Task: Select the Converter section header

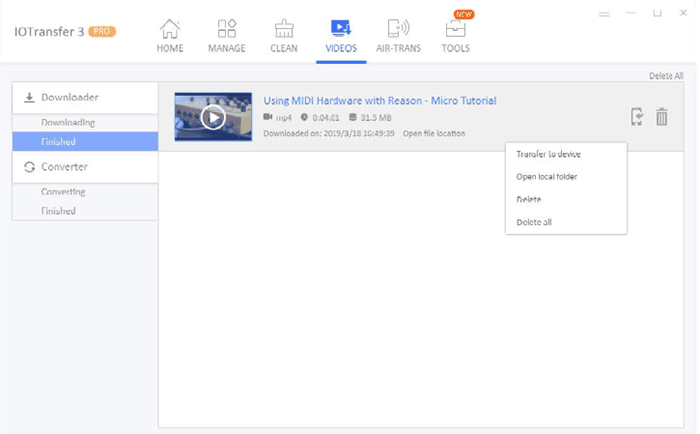Action: click(x=85, y=167)
